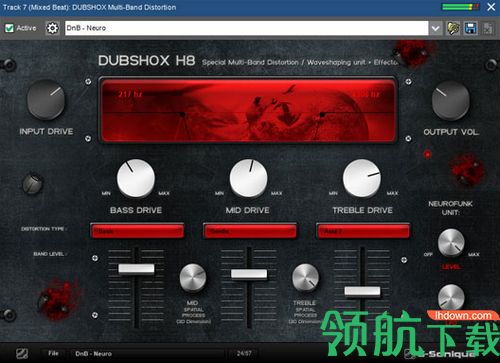Screen dimensions: 500x363
Task: Click the grayed-out delete preset icon
Action: pyautogui.click(x=488, y=28)
